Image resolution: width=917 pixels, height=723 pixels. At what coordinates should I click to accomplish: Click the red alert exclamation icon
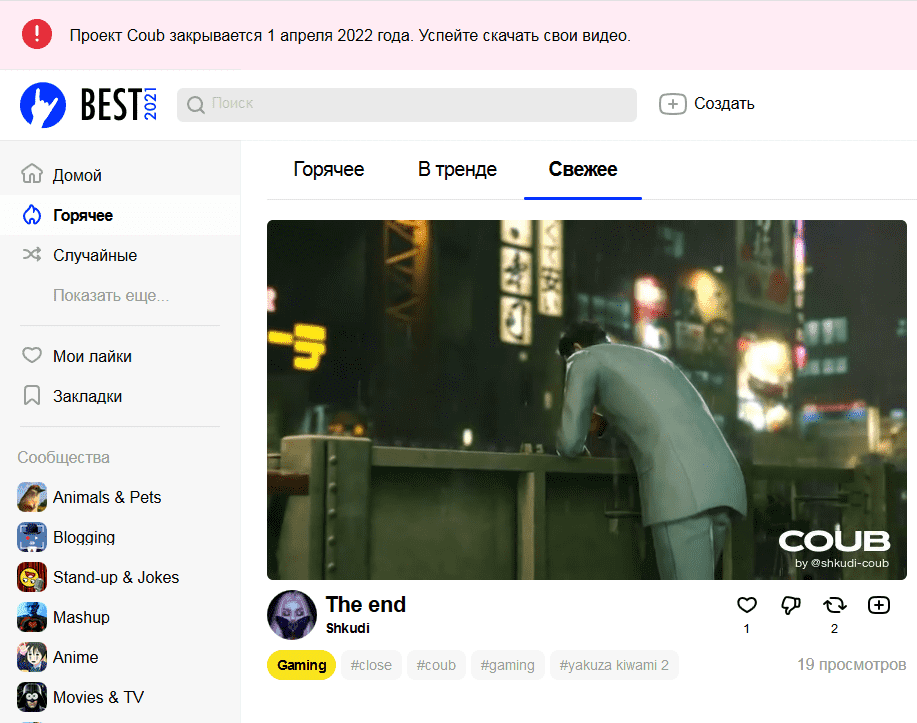click(37, 34)
